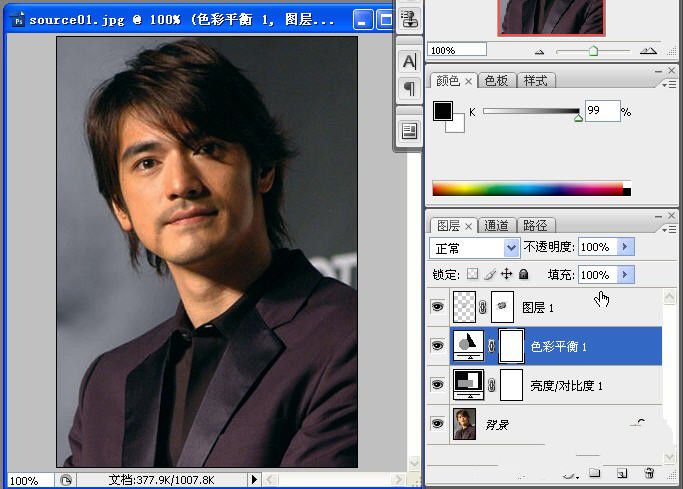Close the 图层 tab with its x
The width and height of the screenshot is (683, 489).
point(468,226)
